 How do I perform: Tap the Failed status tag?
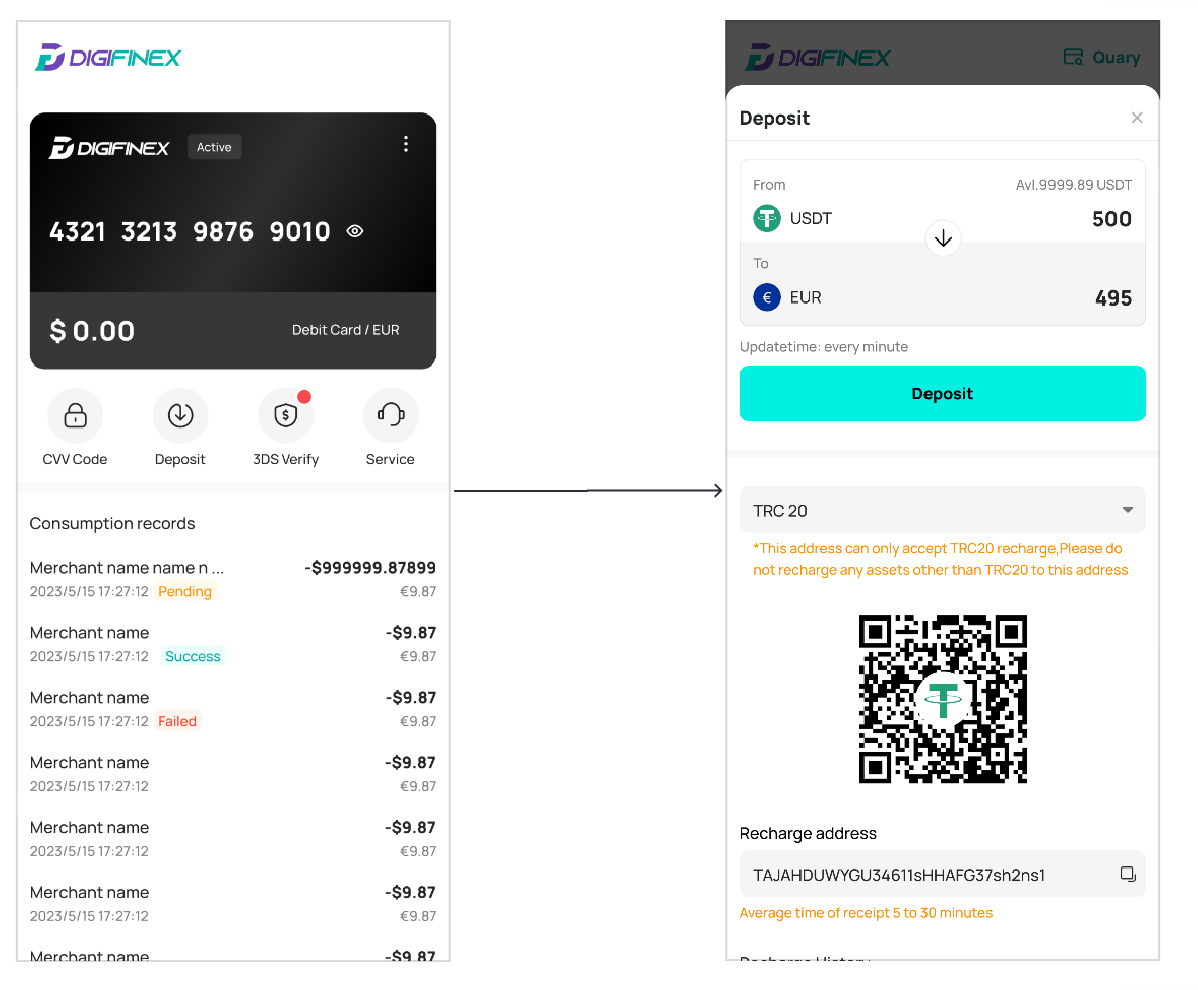(177, 721)
